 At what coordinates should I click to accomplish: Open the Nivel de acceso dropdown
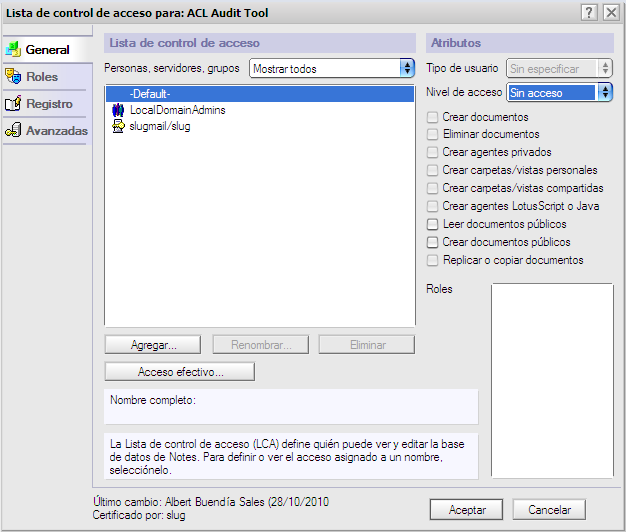[x=559, y=93]
